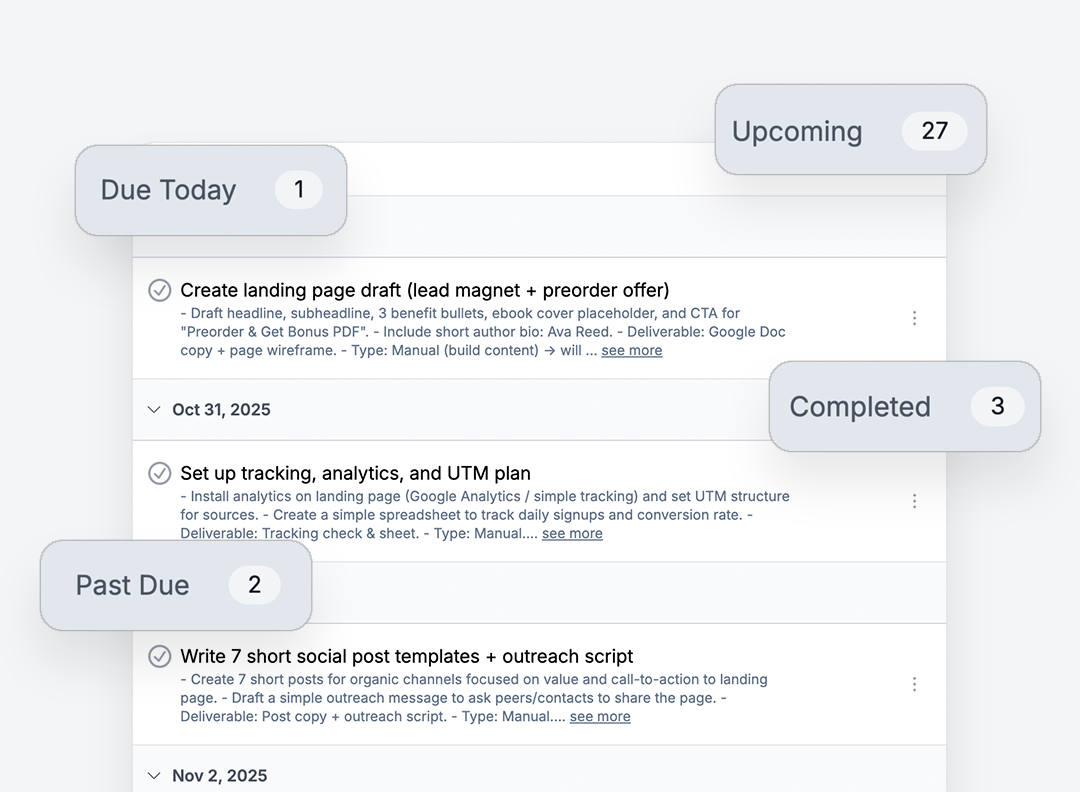This screenshot has height=792, width=1080.
Task: Click the 2 count badge on Past Due
Action: (255, 585)
